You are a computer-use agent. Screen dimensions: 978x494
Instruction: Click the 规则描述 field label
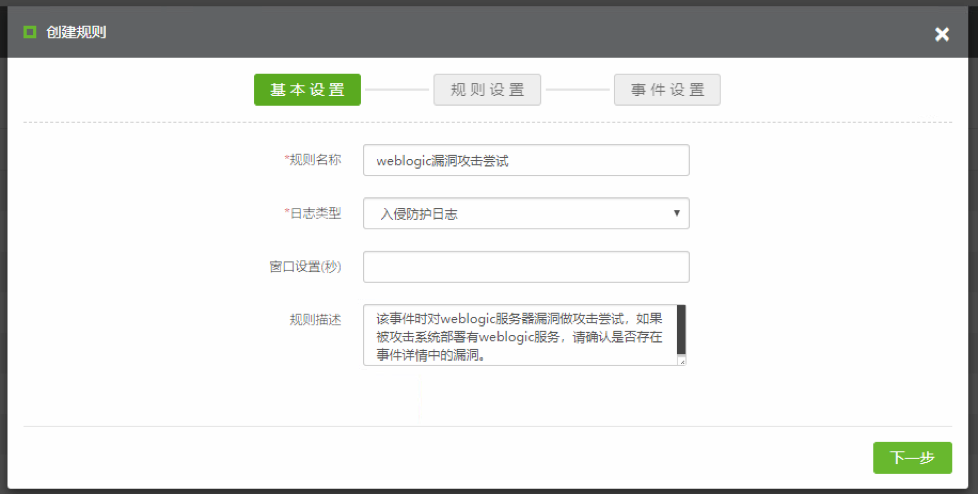[315, 320]
